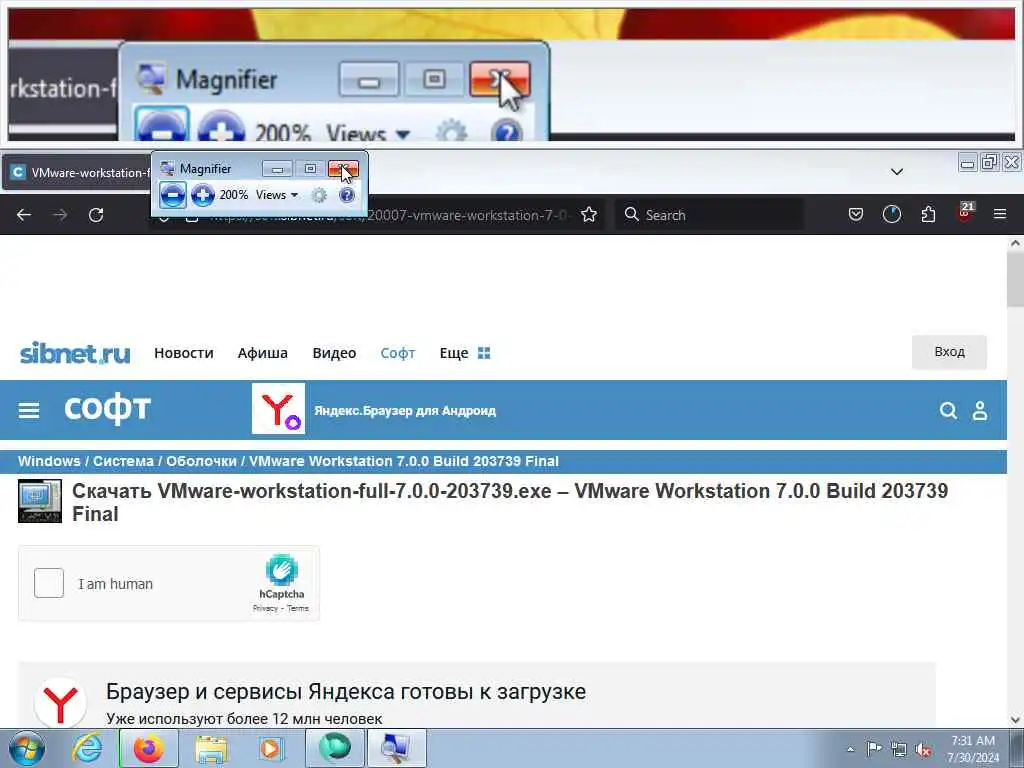Open the Magnifier help icon
1024x768 pixels.
(x=347, y=195)
